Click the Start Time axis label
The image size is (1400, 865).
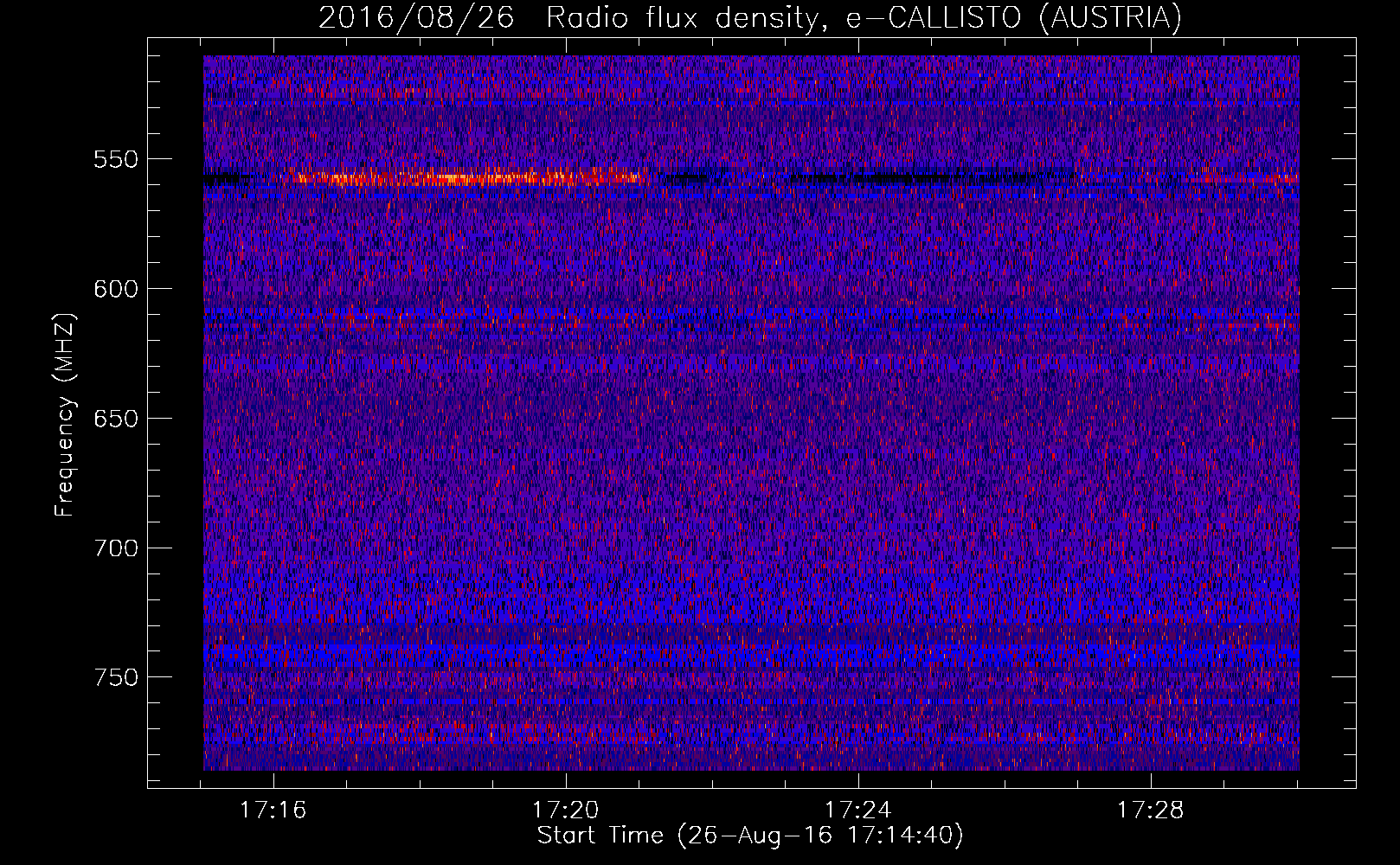[x=750, y=836]
